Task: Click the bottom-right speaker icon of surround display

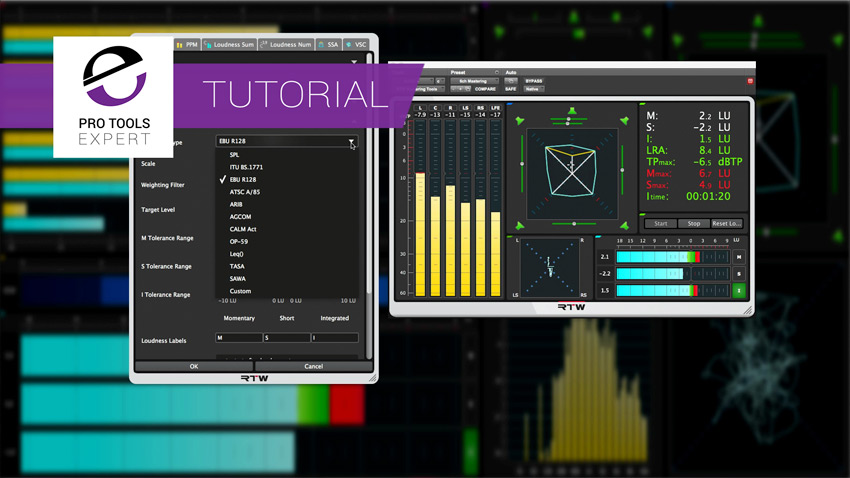Action: point(624,225)
